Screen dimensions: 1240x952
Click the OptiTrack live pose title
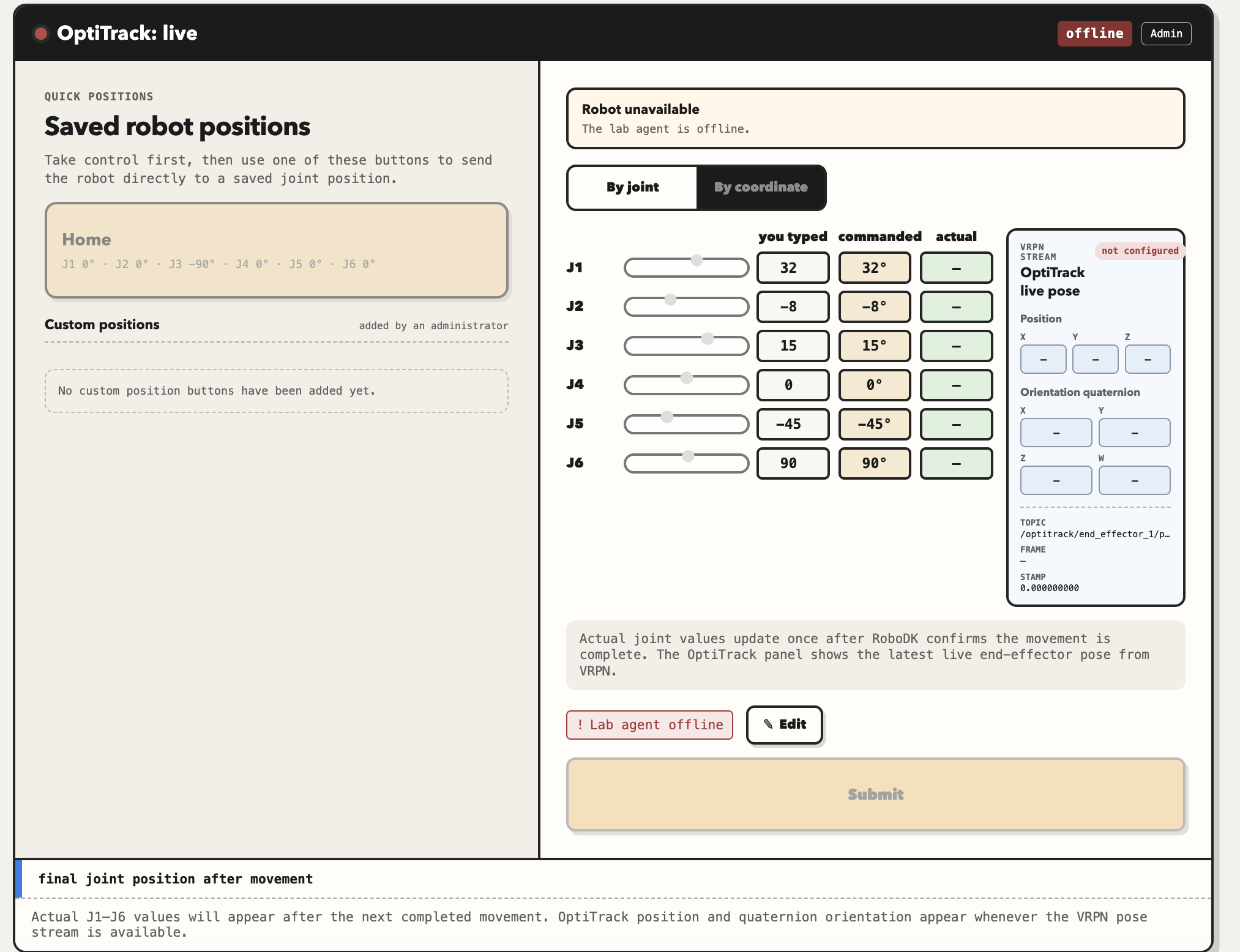click(x=1052, y=281)
